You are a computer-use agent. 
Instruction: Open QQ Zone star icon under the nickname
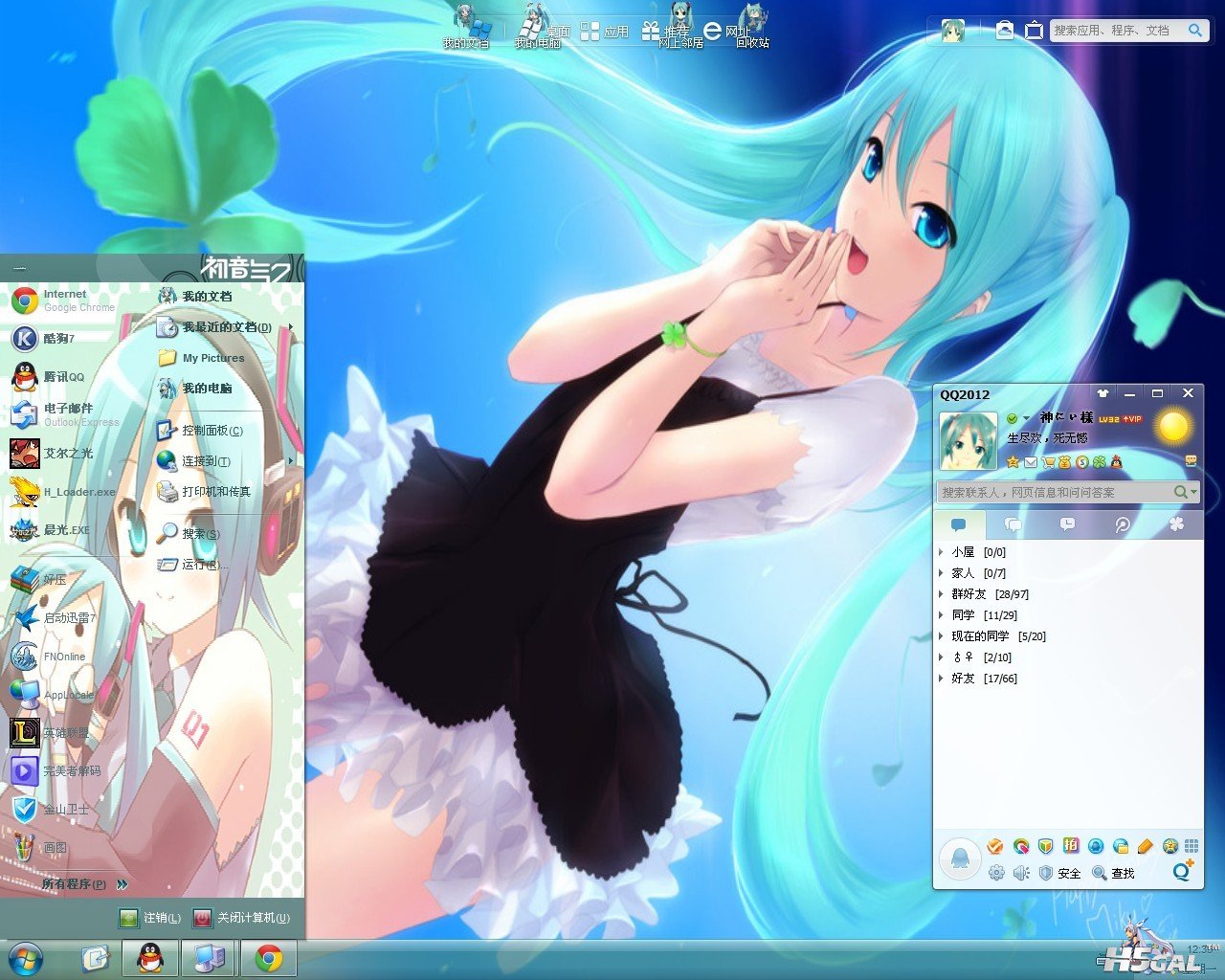1013,461
